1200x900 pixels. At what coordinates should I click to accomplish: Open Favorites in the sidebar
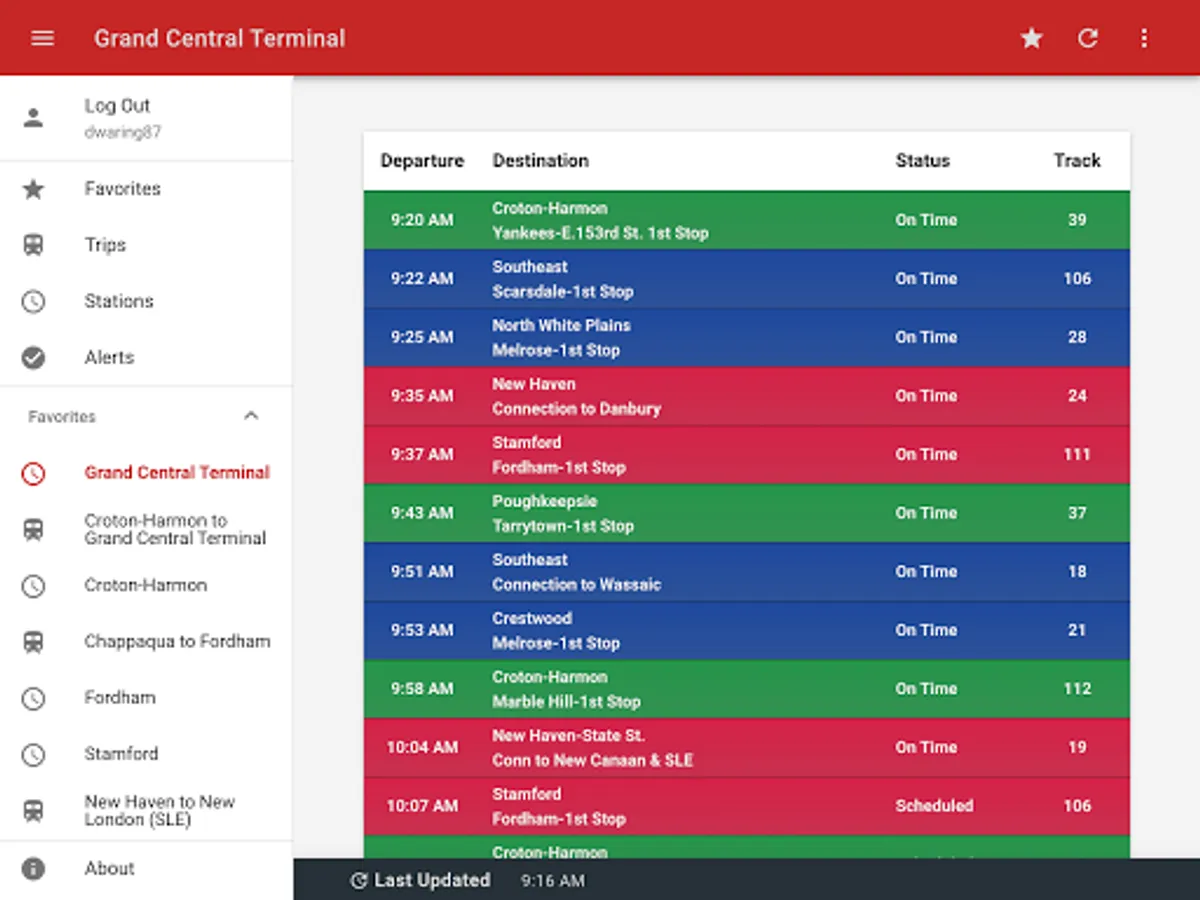[146, 188]
